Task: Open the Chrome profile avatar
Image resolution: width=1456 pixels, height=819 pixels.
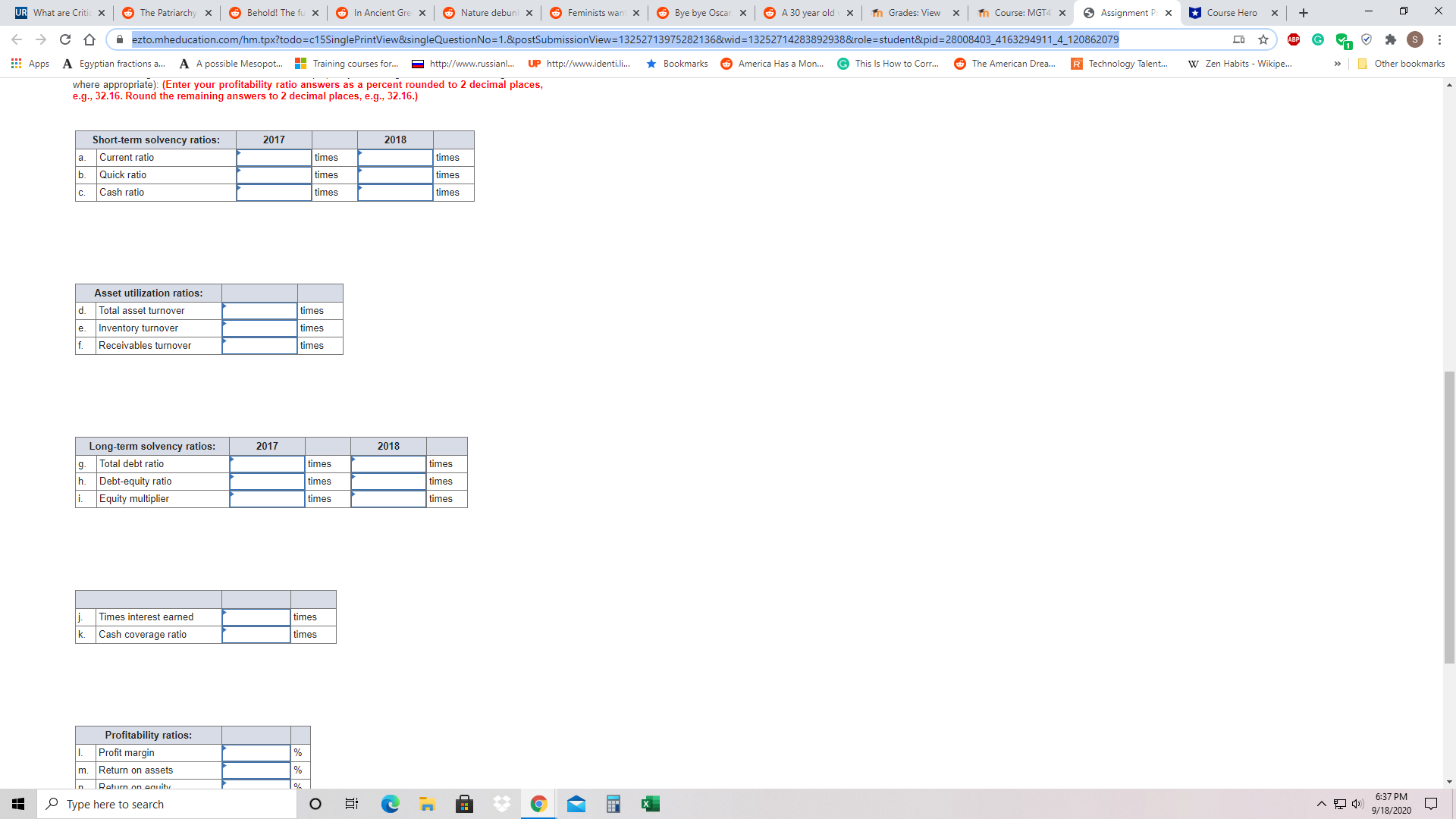Action: point(1415,39)
